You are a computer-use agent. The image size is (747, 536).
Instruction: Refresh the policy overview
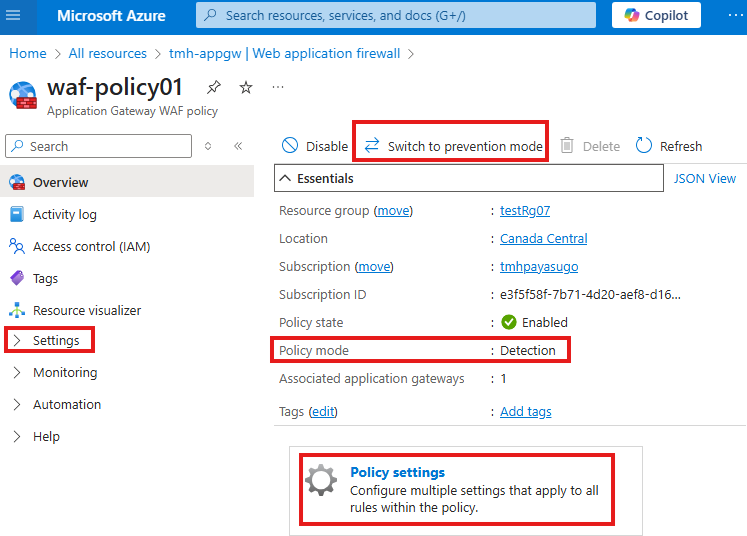coord(669,146)
